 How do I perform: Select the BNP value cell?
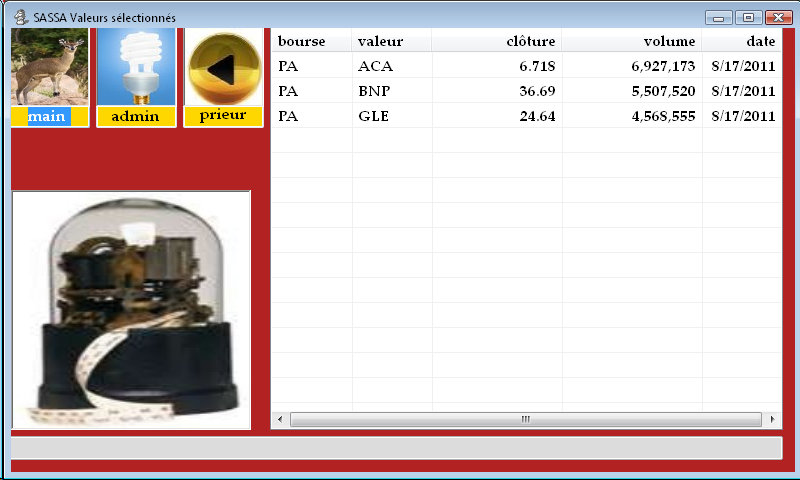(x=373, y=91)
